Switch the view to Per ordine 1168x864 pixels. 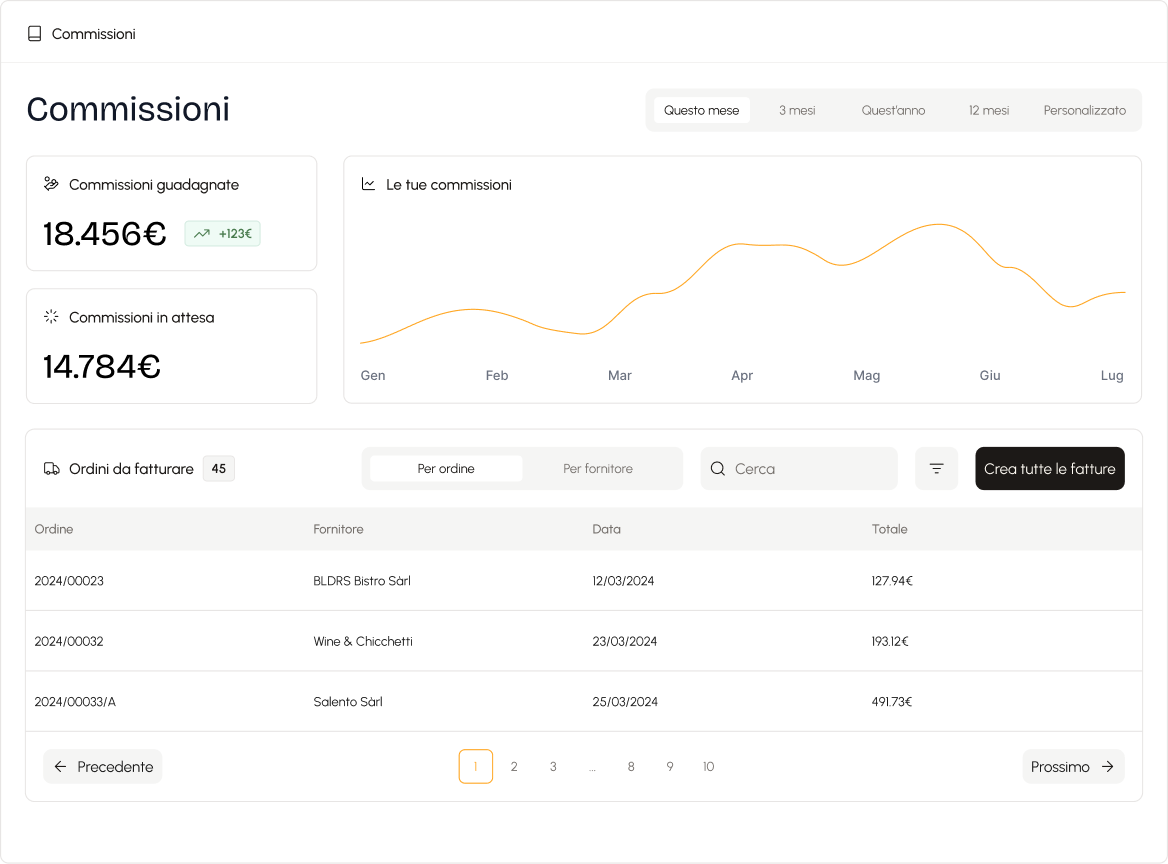coord(446,469)
